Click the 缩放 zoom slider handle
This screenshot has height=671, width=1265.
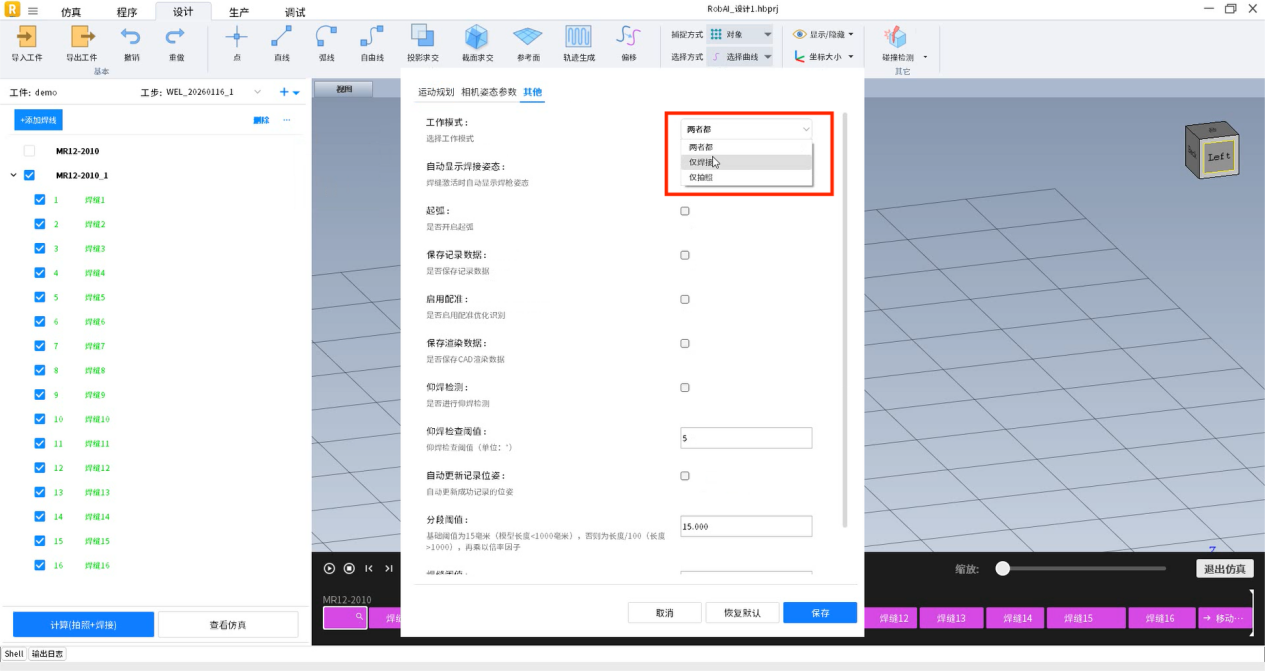pos(1002,568)
